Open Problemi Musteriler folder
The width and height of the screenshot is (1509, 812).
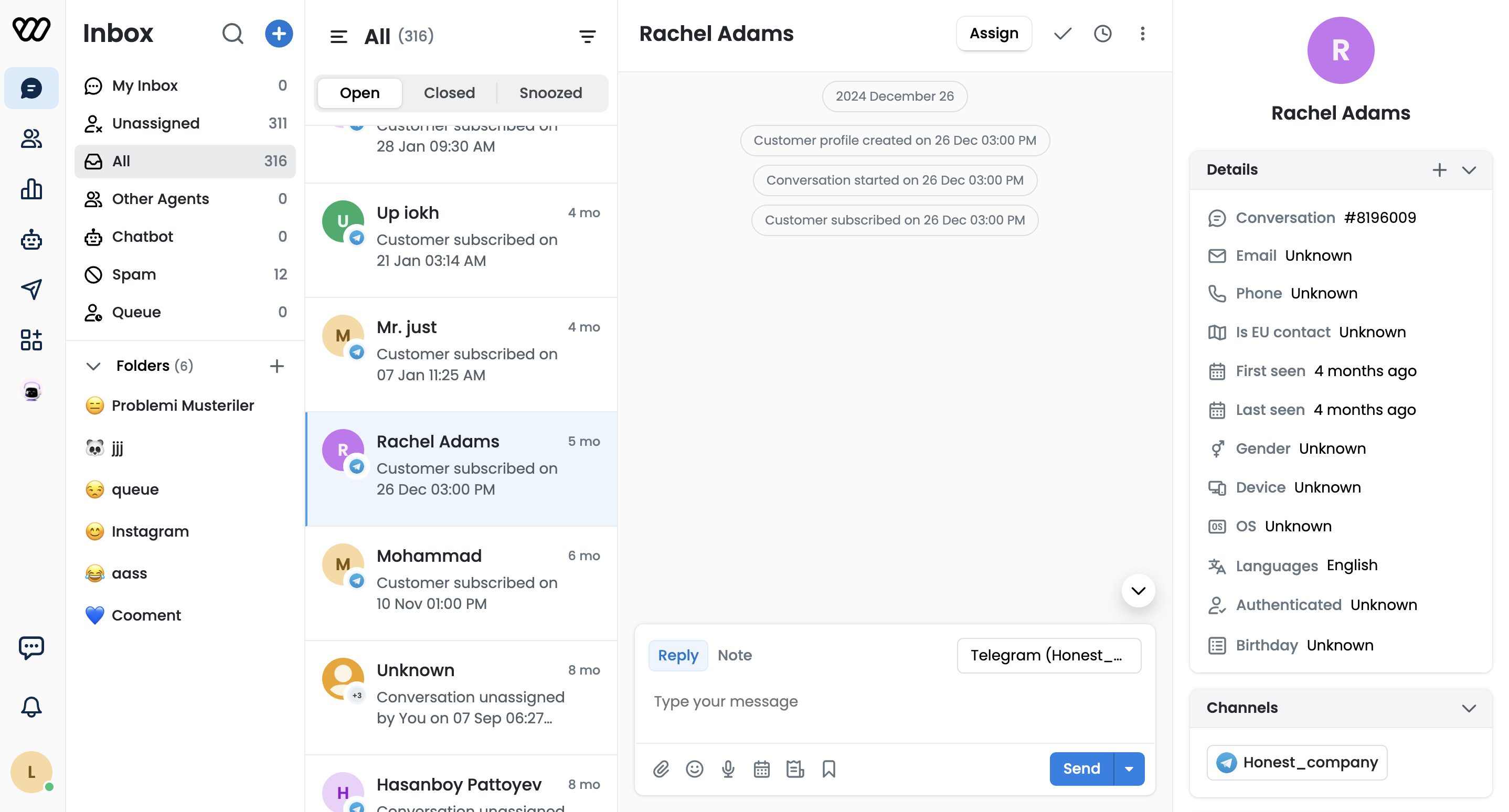point(185,405)
